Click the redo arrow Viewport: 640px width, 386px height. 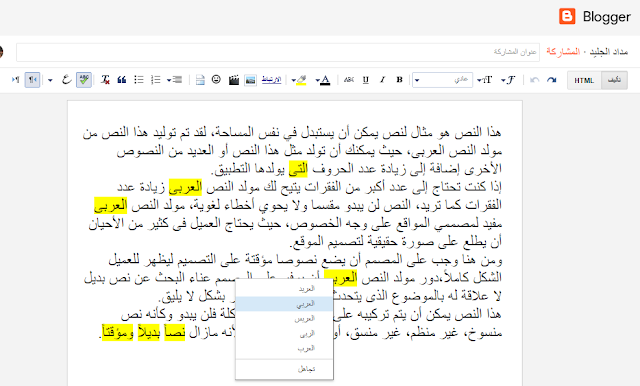coord(551,80)
